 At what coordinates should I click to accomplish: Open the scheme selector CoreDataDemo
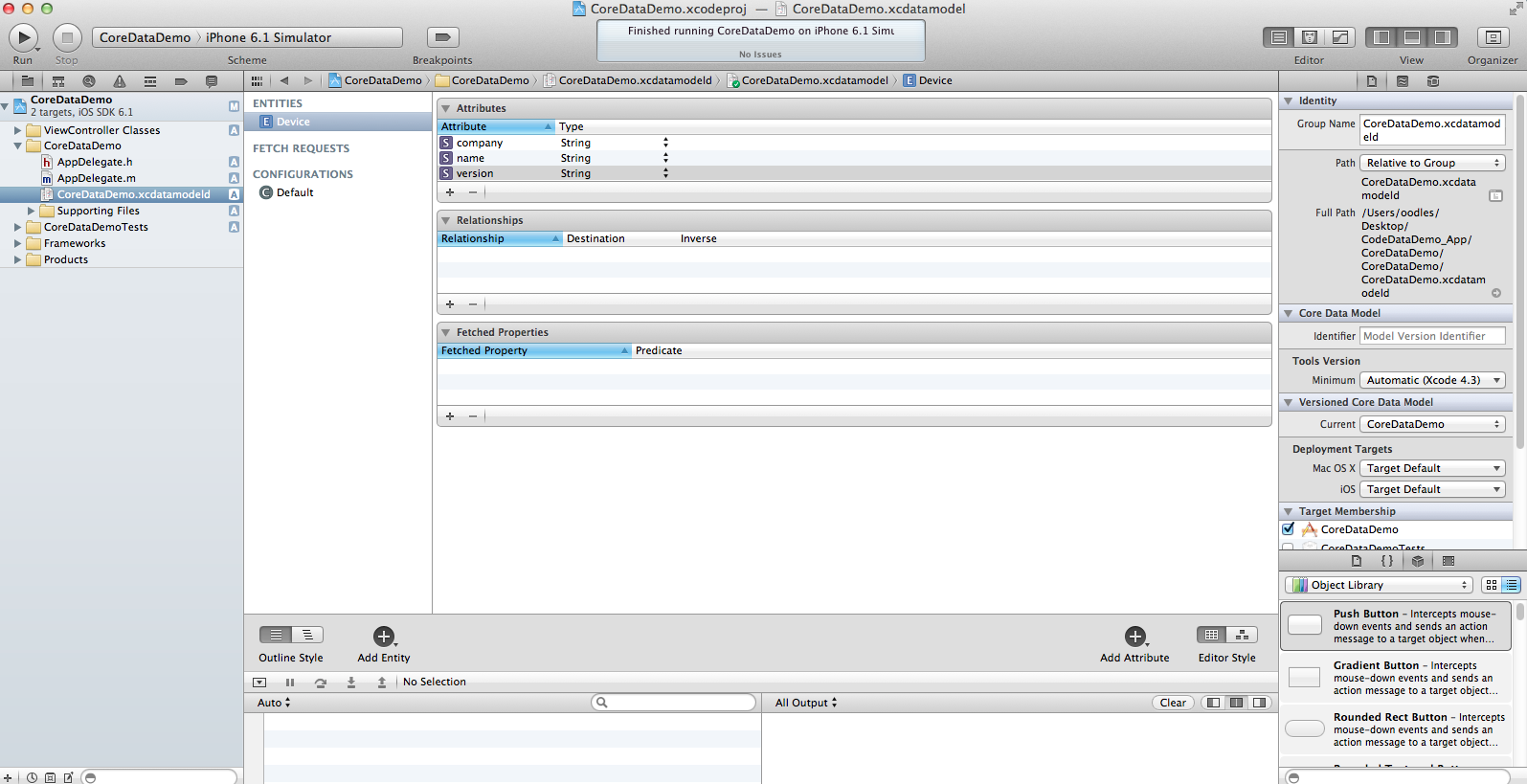click(146, 37)
